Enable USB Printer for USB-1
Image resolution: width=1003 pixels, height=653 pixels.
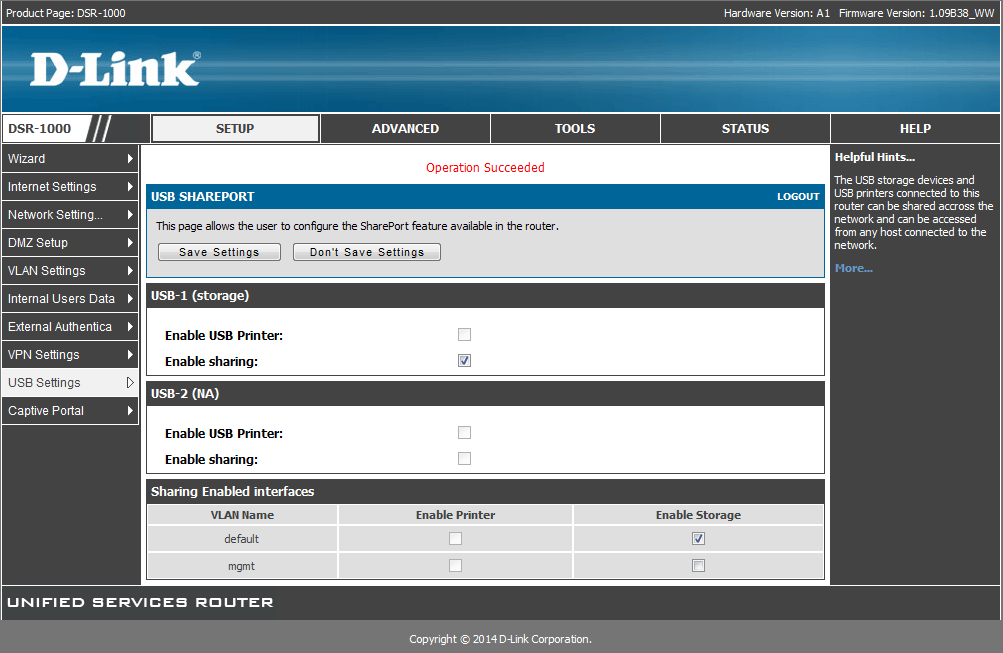coord(464,334)
